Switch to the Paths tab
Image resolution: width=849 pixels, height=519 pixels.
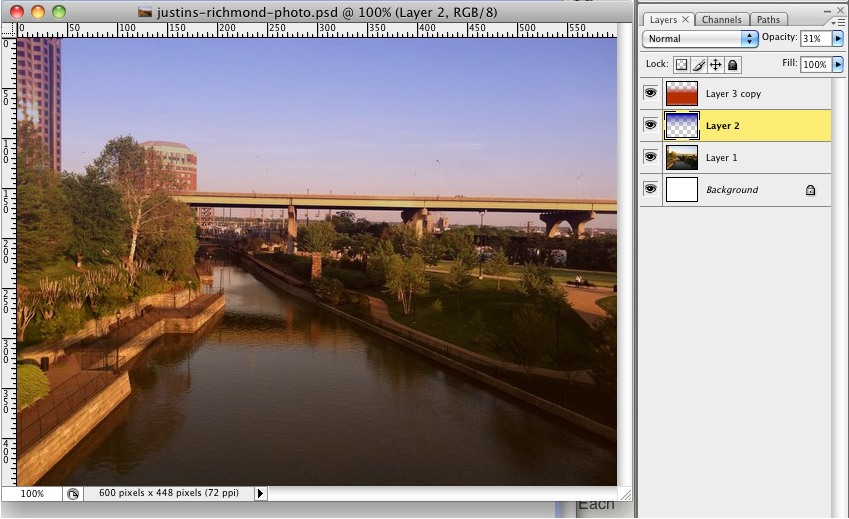[x=768, y=20]
